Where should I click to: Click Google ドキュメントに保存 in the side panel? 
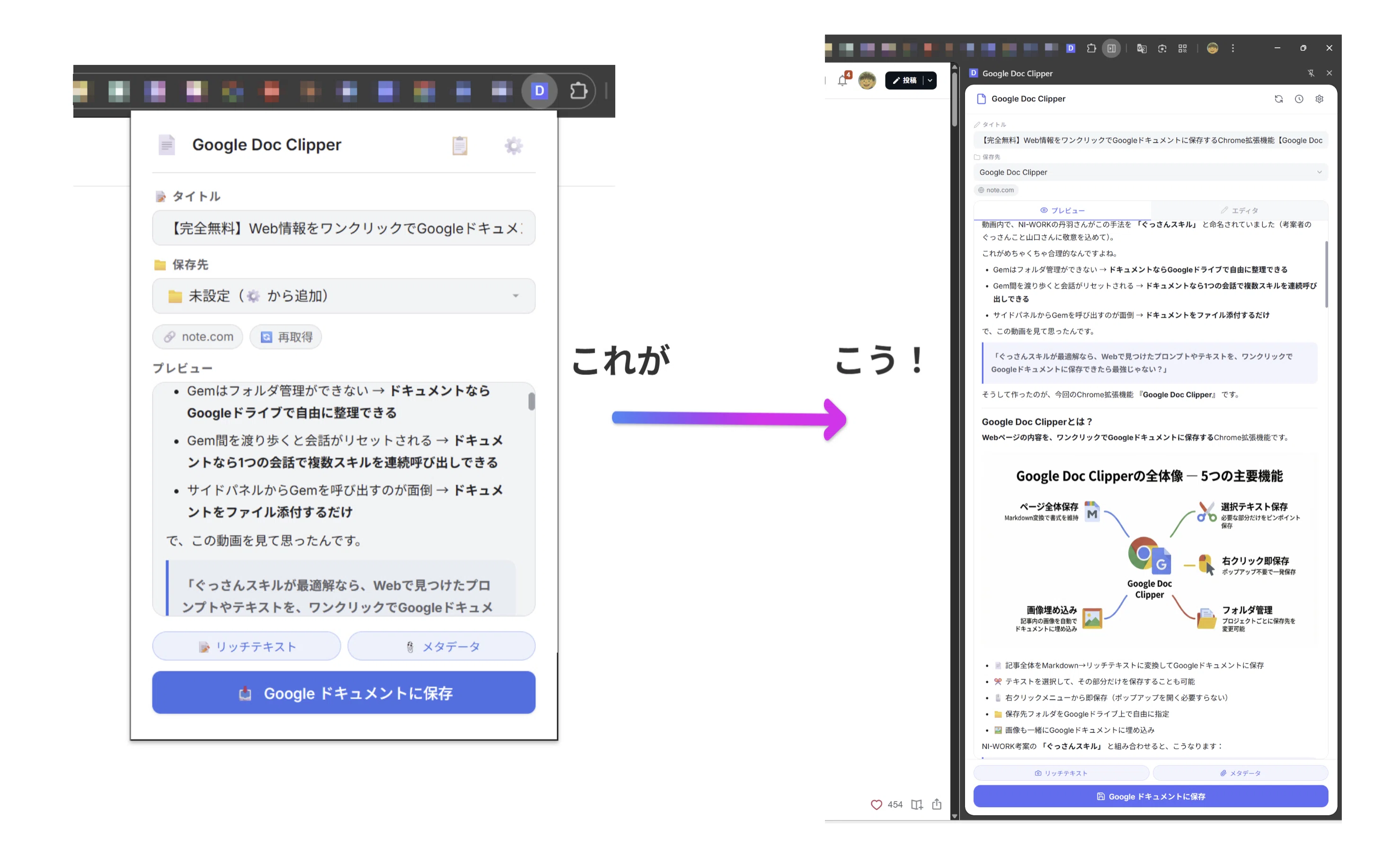click(1151, 796)
